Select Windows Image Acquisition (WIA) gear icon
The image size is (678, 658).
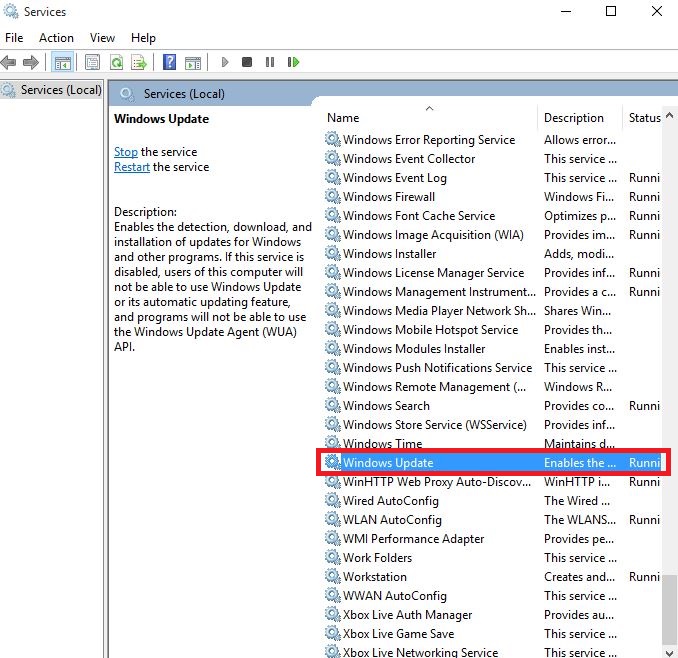pyautogui.click(x=333, y=234)
